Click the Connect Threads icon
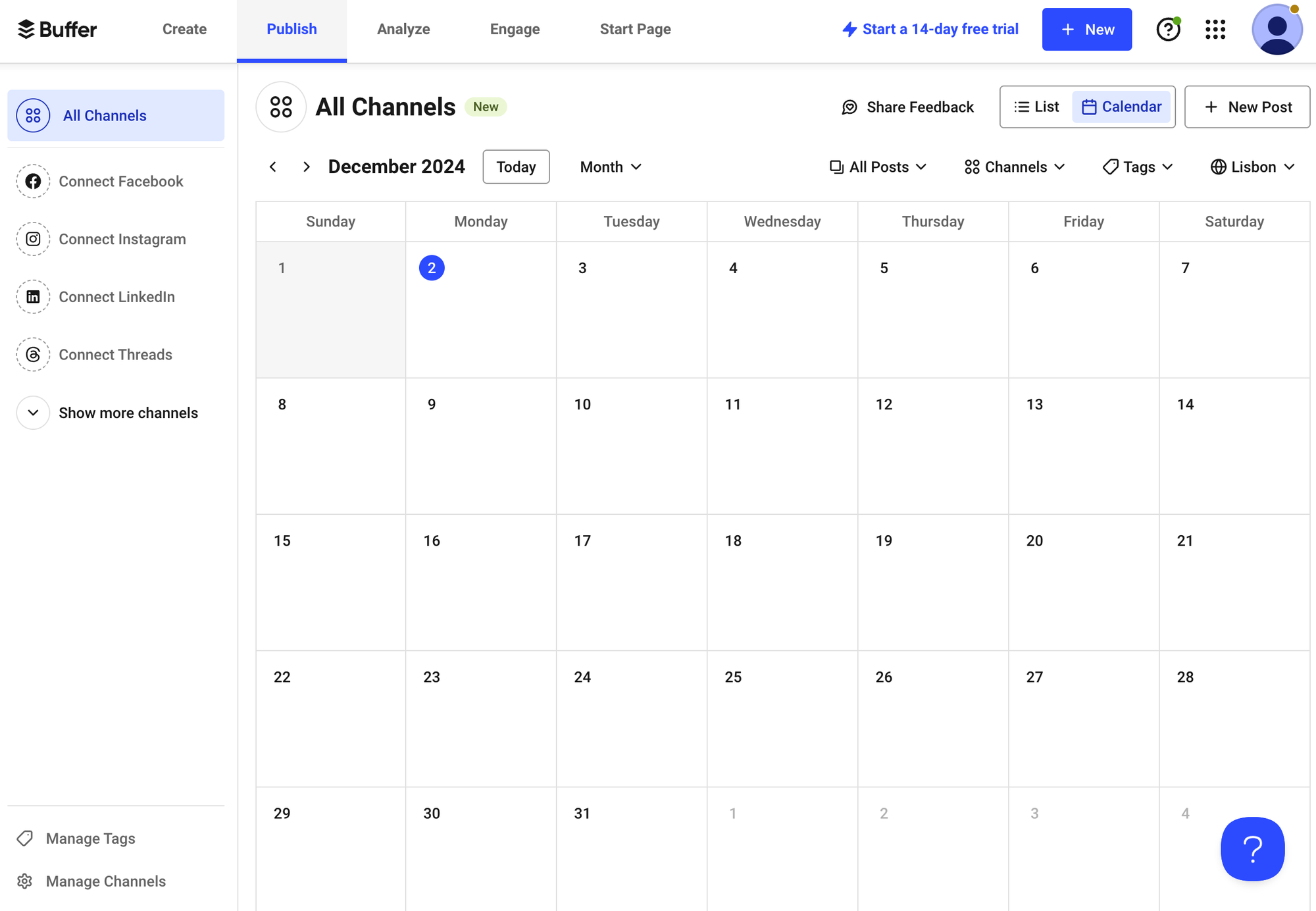Screen dimensions: 1316x911 (x=33, y=354)
